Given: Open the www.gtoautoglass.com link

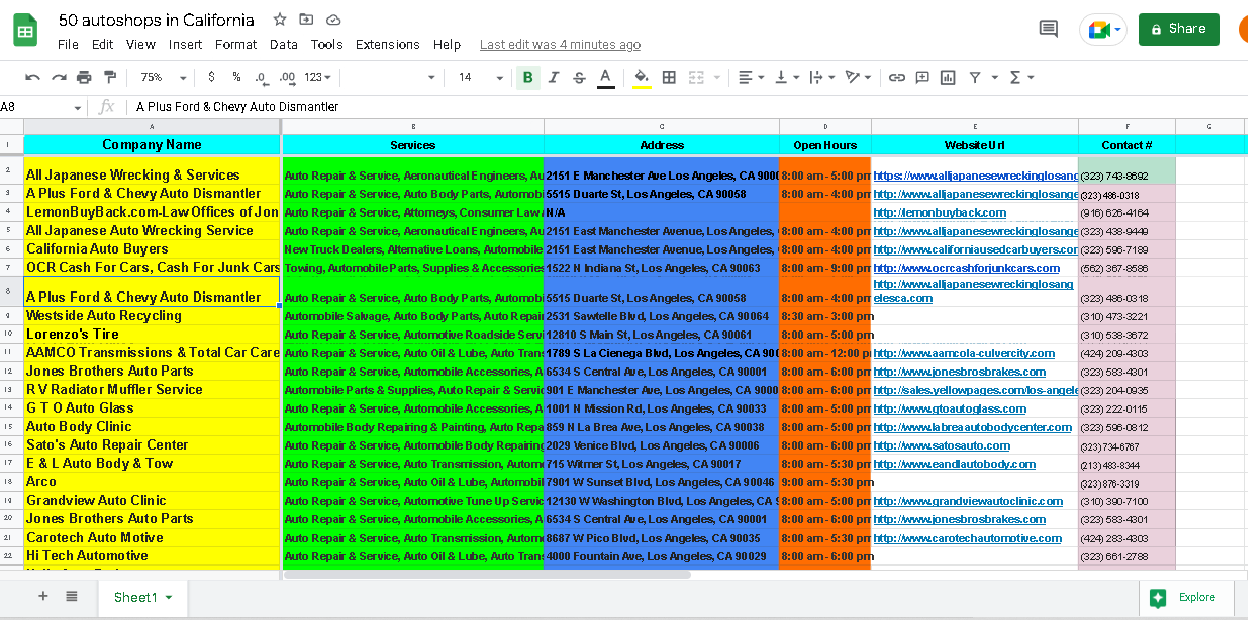Looking at the screenshot, I should point(949,408).
